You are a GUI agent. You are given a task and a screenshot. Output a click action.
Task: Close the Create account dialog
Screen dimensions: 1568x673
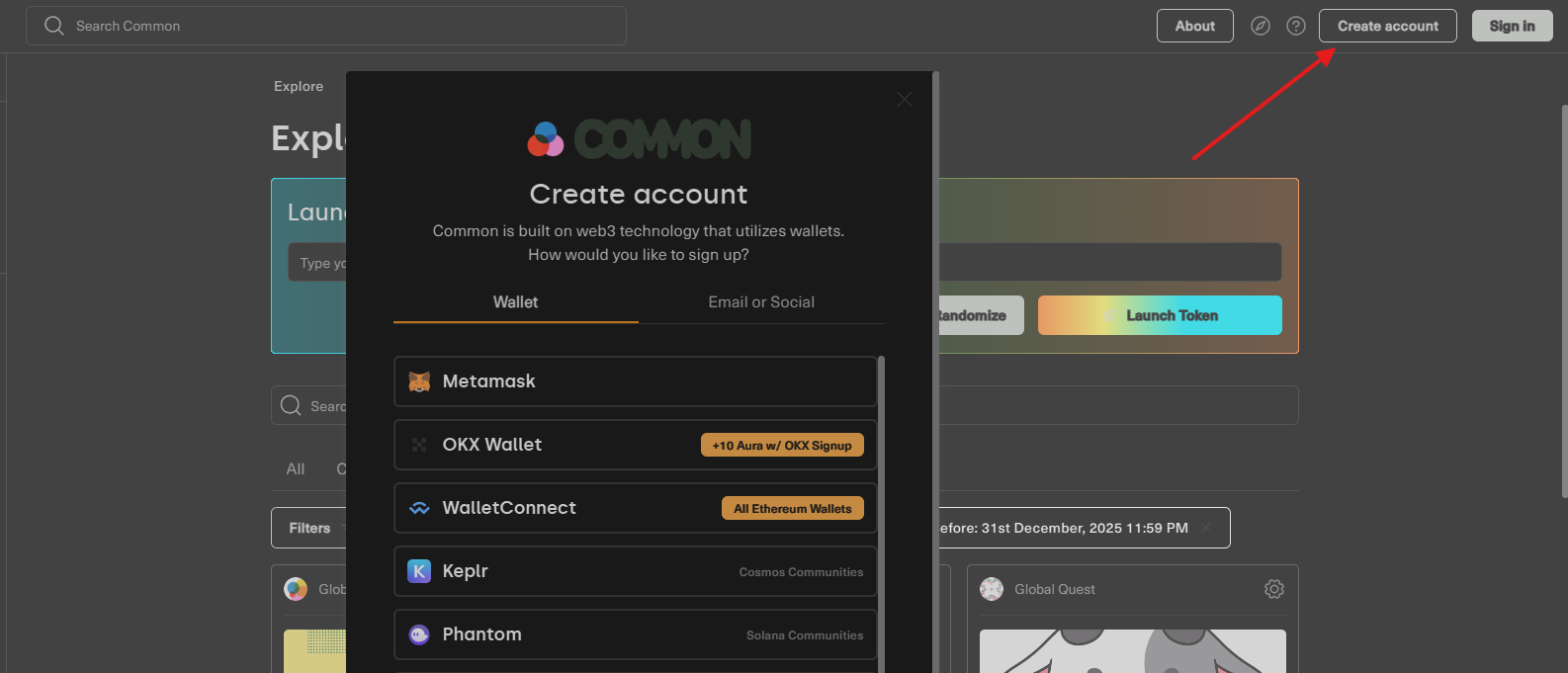coord(904,100)
